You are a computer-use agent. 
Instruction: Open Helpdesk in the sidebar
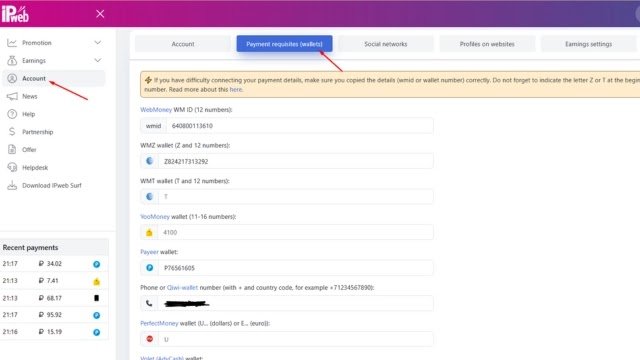[x=54, y=167]
